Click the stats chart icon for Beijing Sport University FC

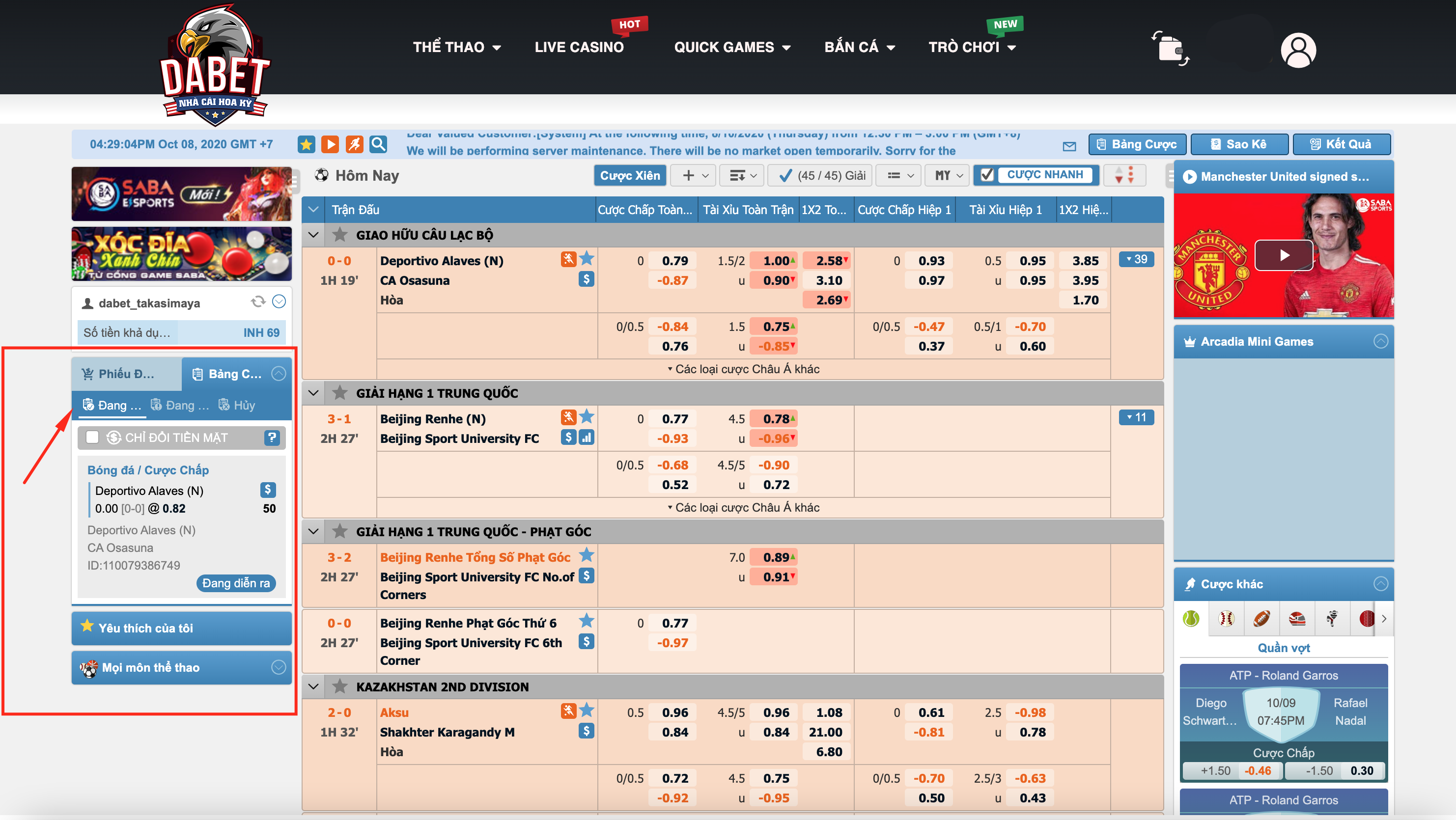(x=586, y=437)
